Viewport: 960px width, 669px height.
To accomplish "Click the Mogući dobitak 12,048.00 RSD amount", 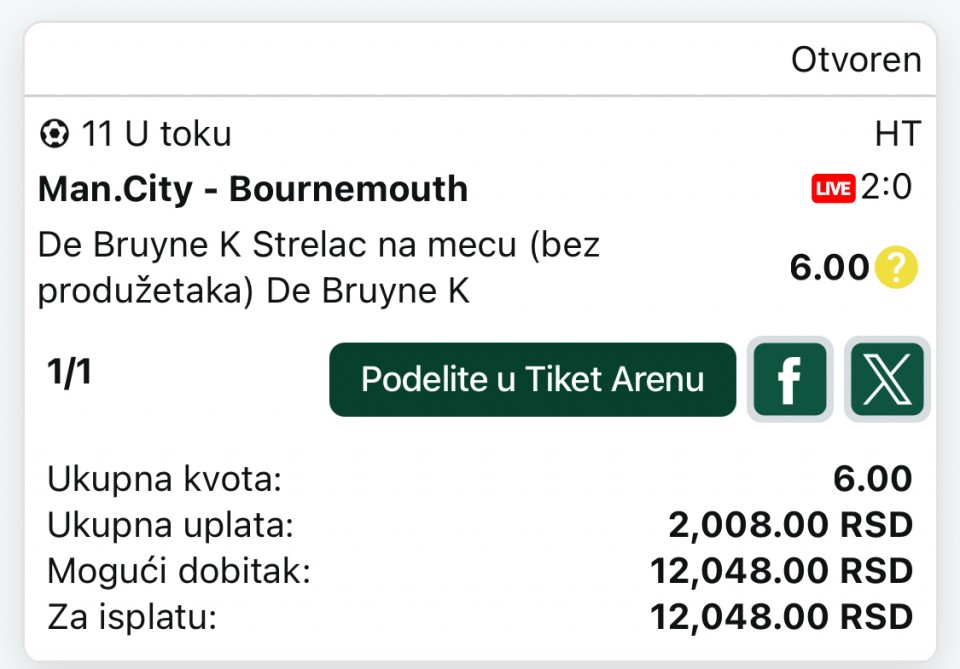I will point(781,571).
